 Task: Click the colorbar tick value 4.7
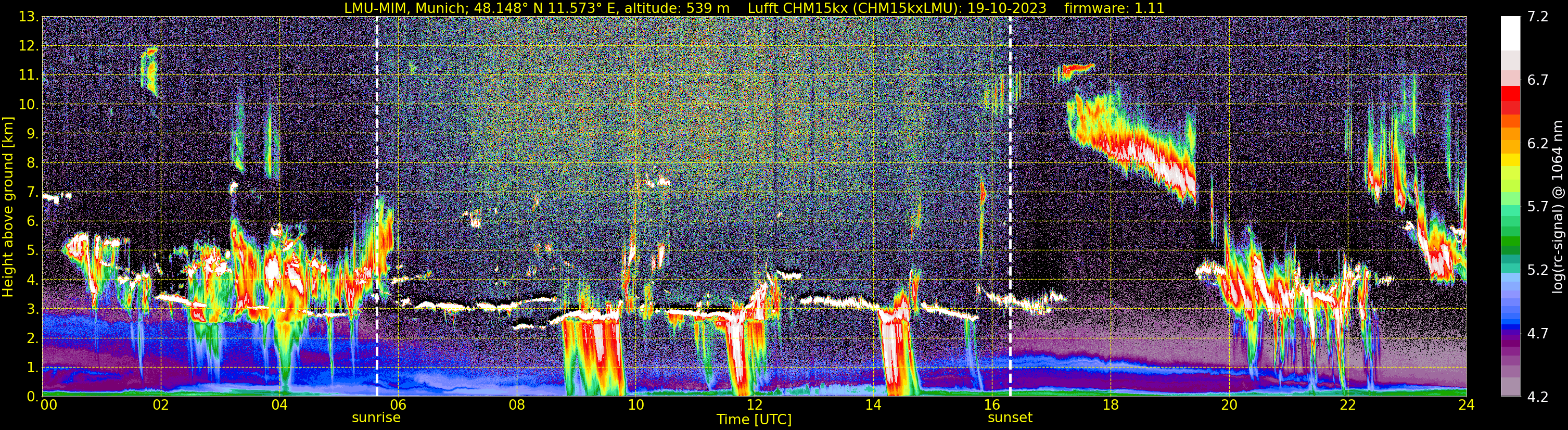pos(1538,334)
